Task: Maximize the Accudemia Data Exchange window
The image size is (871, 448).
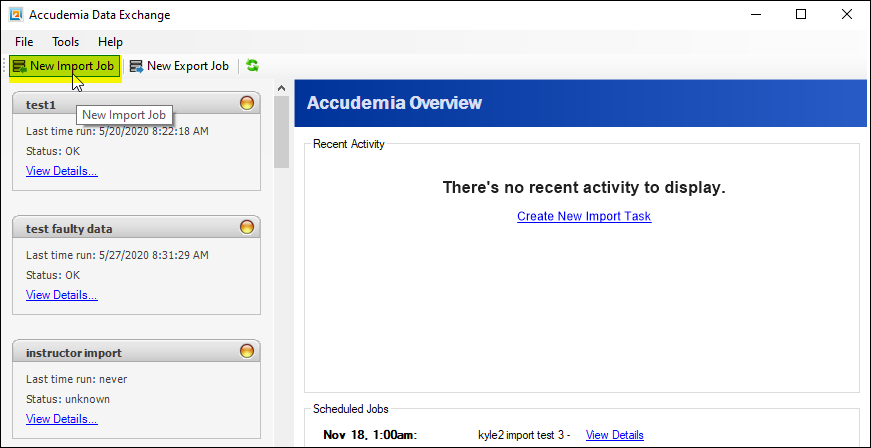Action: 800,14
